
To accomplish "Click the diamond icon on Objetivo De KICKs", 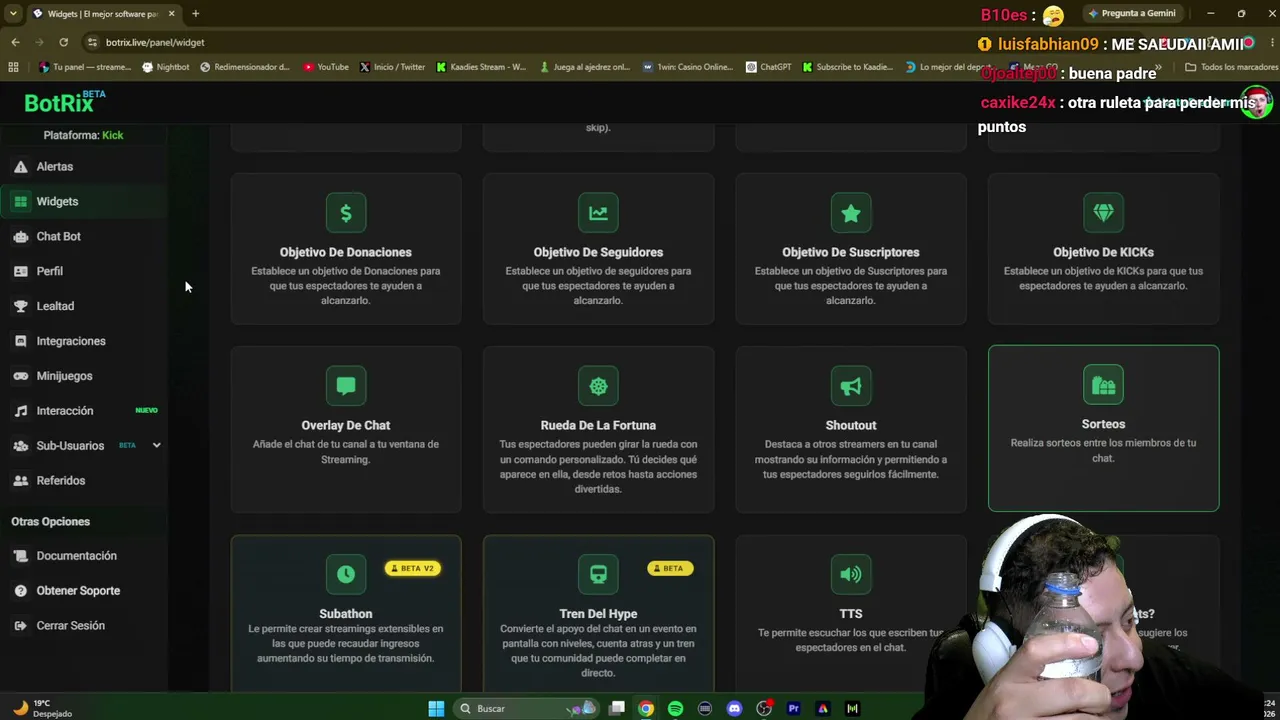I will pyautogui.click(x=1103, y=213).
